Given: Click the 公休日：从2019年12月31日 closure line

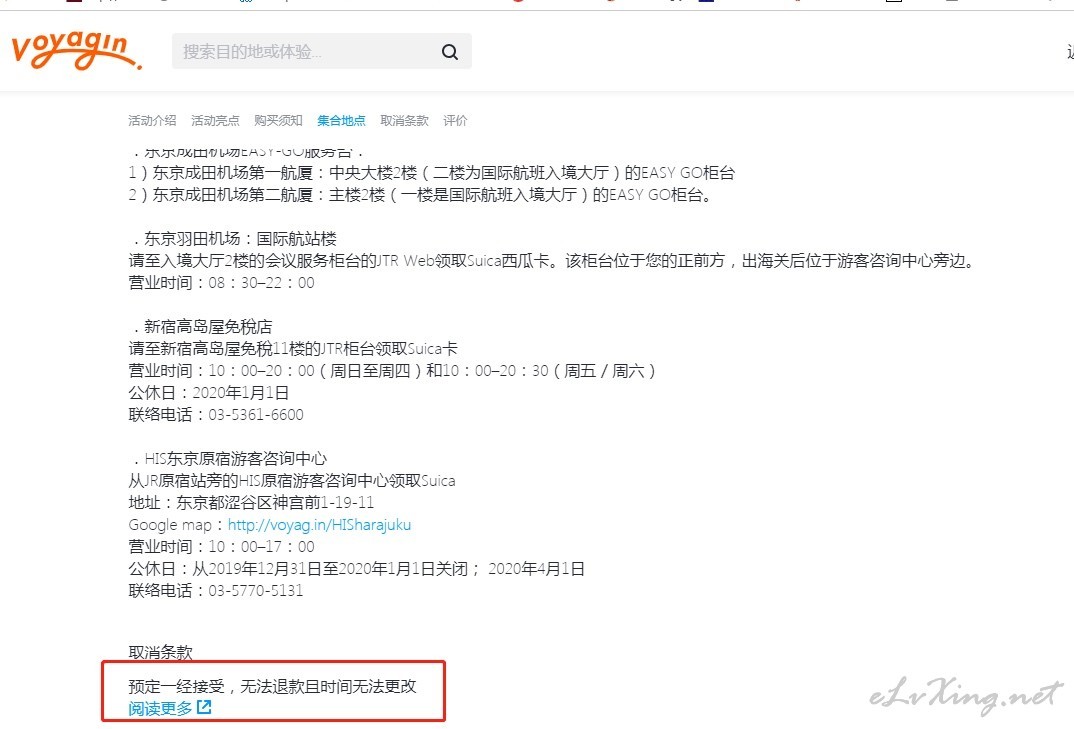Looking at the screenshot, I should pos(356,569).
